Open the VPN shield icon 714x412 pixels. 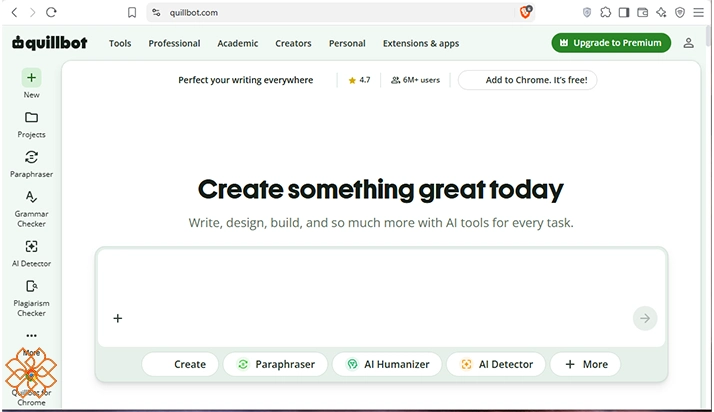680,12
